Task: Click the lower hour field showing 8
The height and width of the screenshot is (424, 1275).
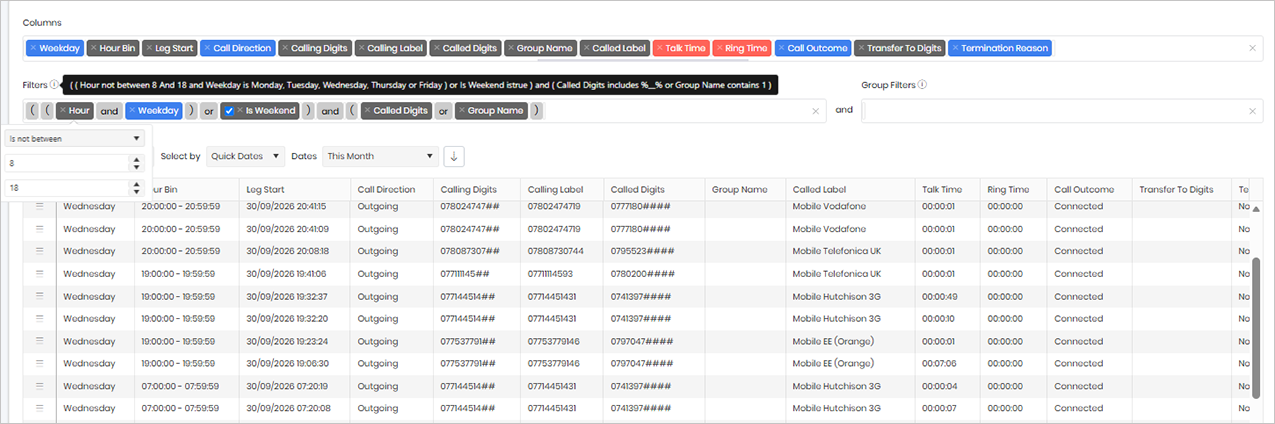Action: click(x=66, y=162)
